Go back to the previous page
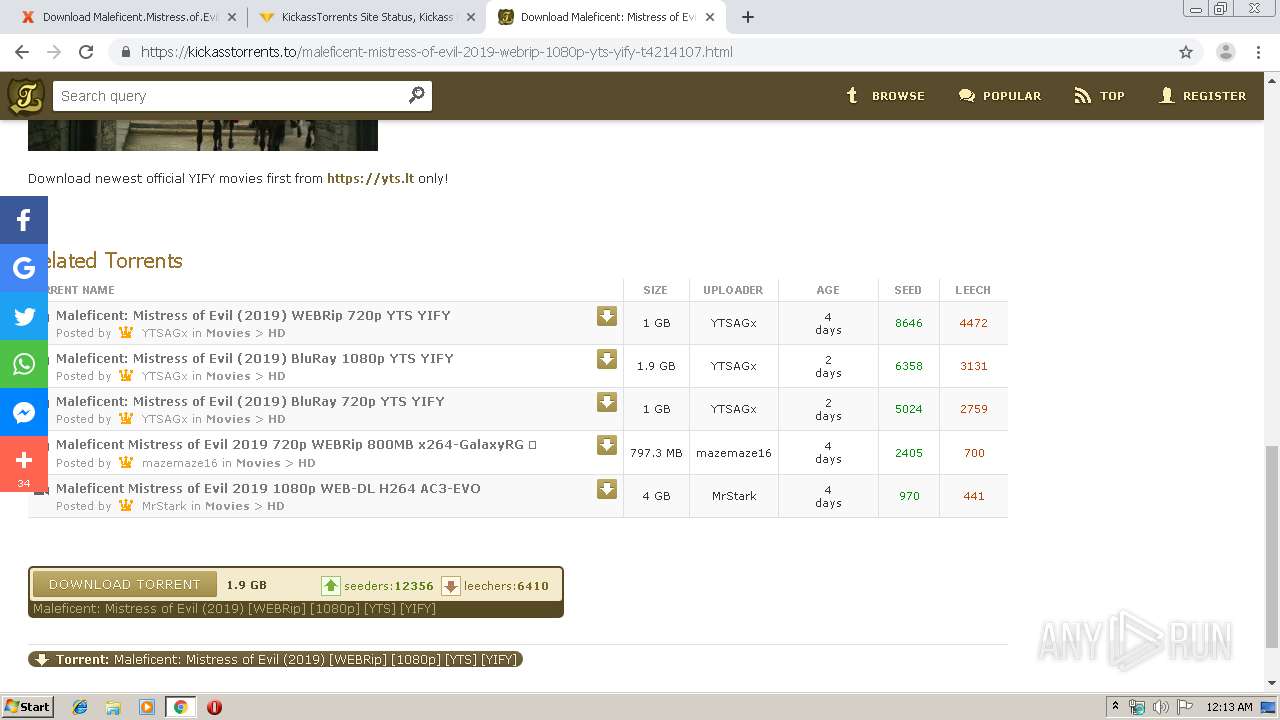 tap(22, 52)
